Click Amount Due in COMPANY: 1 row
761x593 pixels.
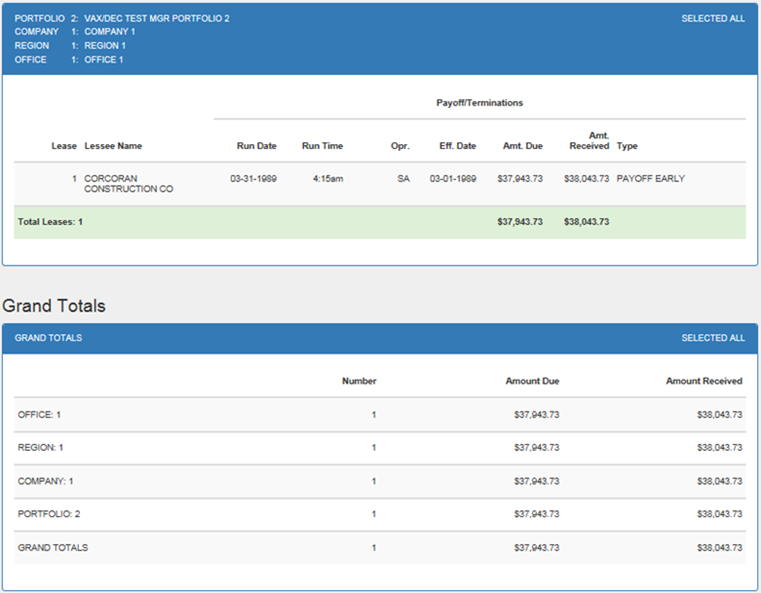coord(537,481)
